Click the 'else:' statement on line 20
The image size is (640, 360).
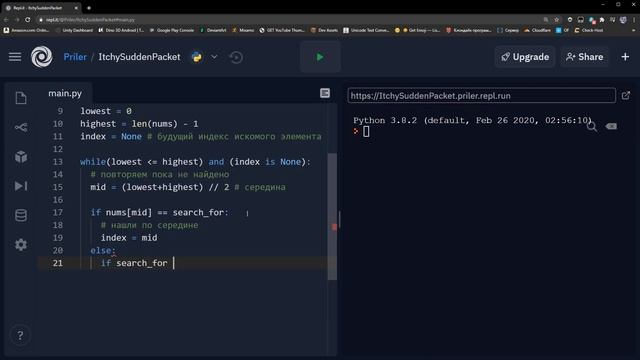coord(103,250)
